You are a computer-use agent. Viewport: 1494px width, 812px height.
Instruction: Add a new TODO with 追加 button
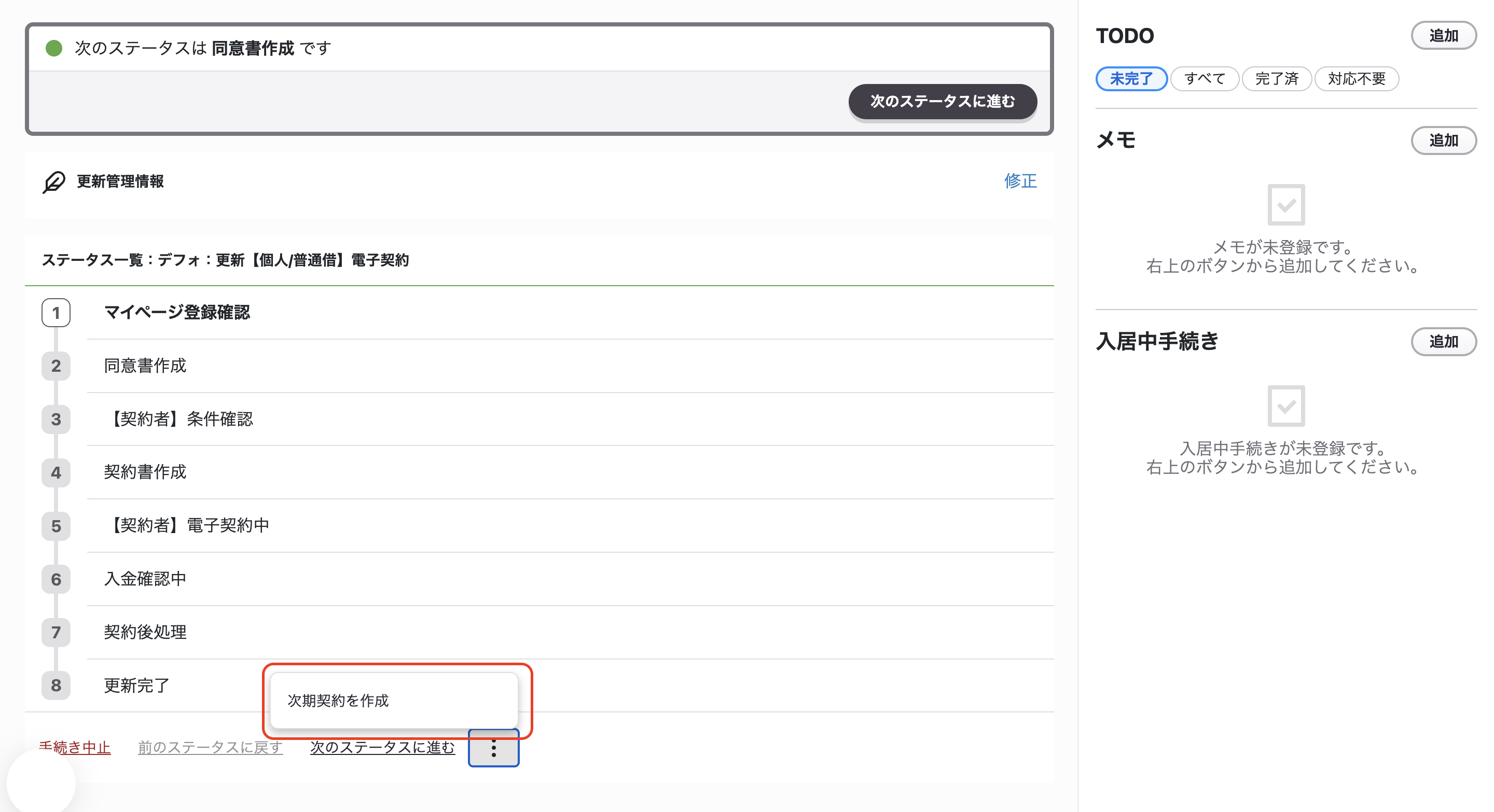point(1444,36)
